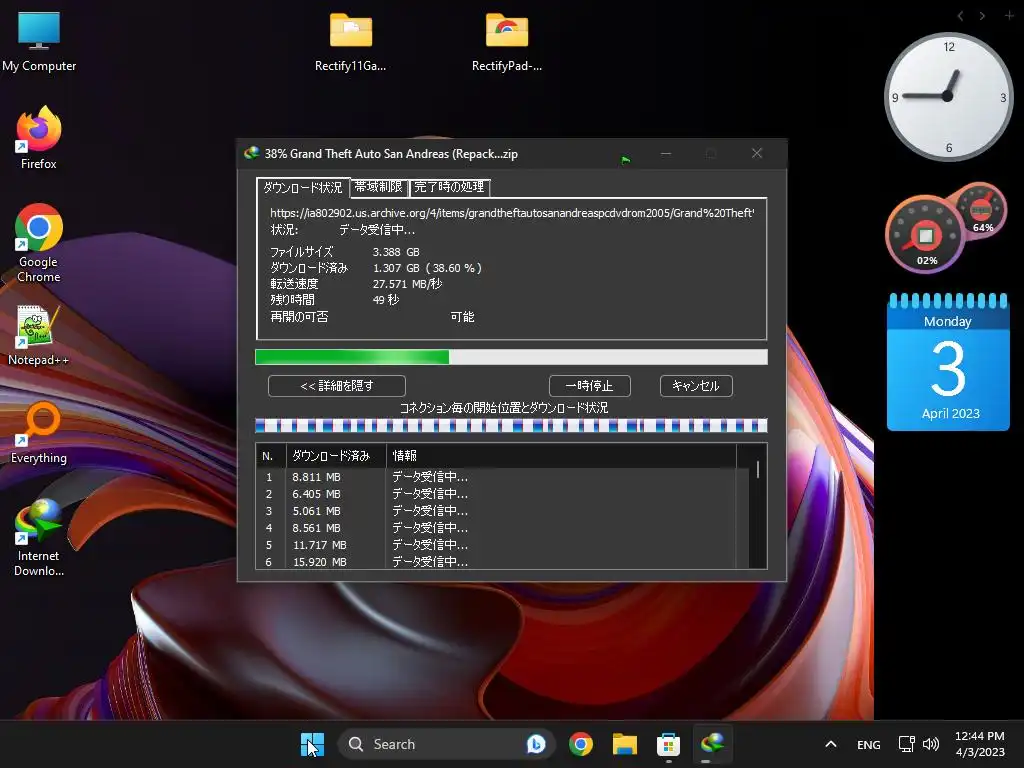Click the ENG language indicator
The image size is (1024, 768).
pos(869,744)
